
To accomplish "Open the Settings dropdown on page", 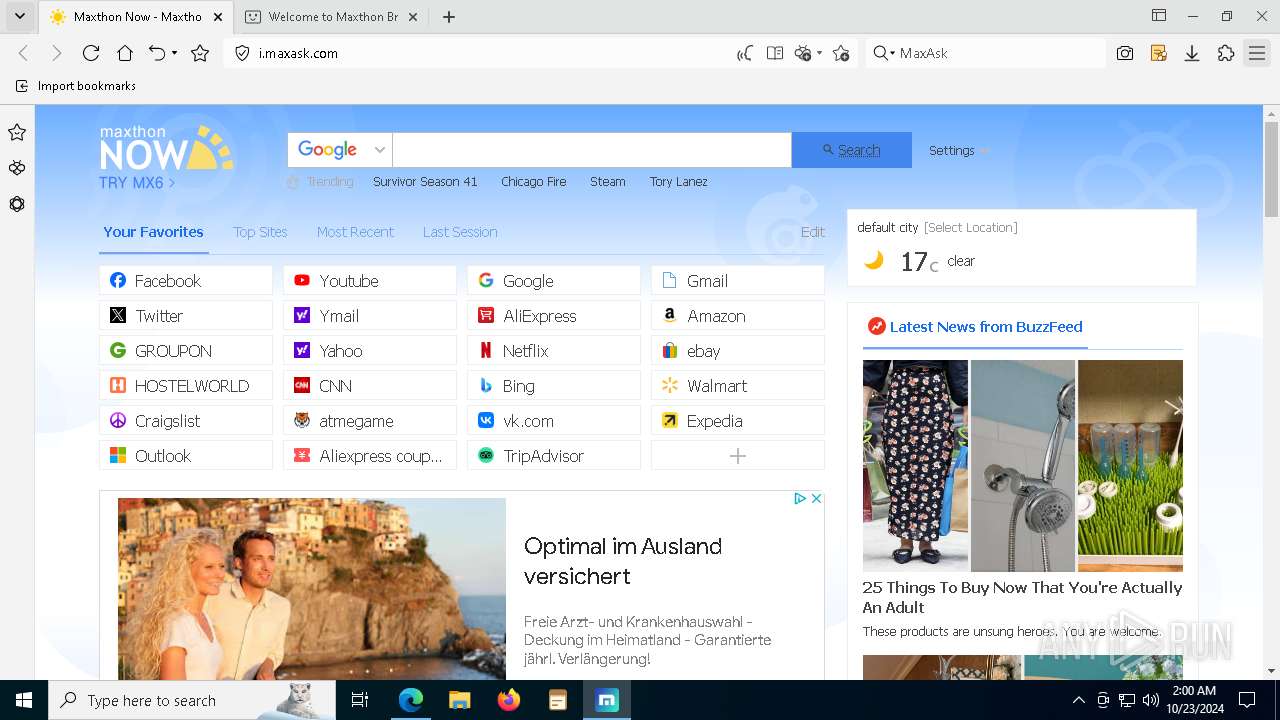I will coord(958,150).
